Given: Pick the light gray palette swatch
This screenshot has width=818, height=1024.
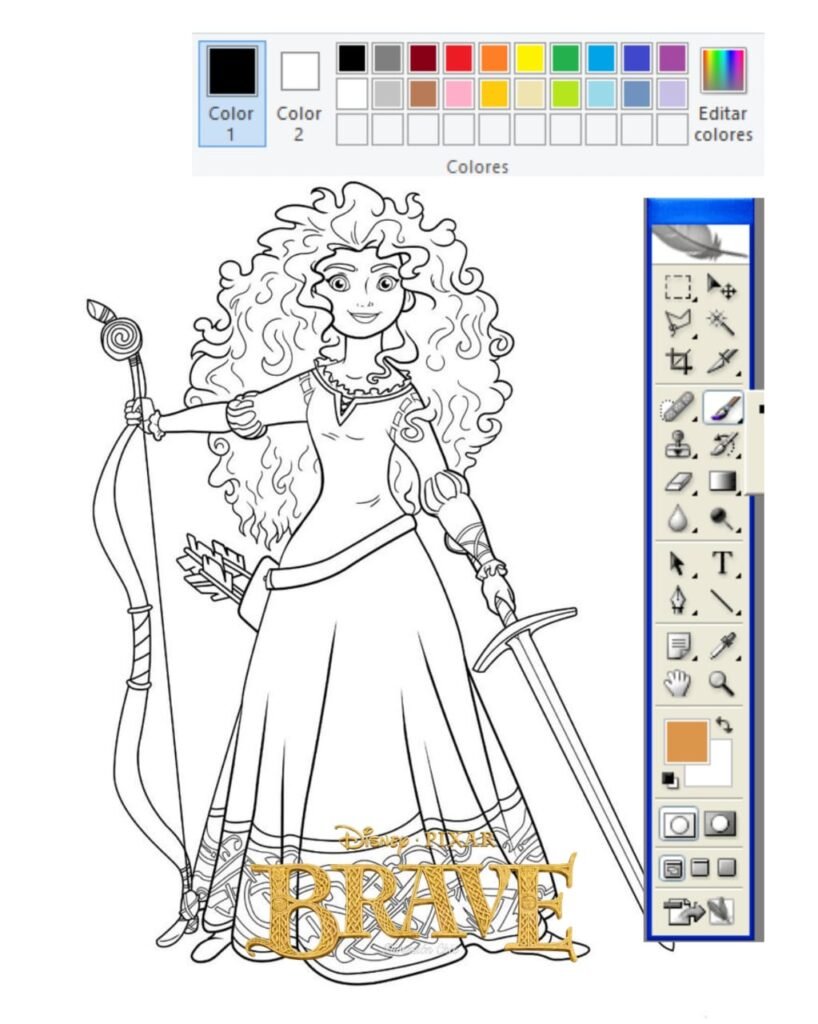Looking at the screenshot, I should [388, 94].
